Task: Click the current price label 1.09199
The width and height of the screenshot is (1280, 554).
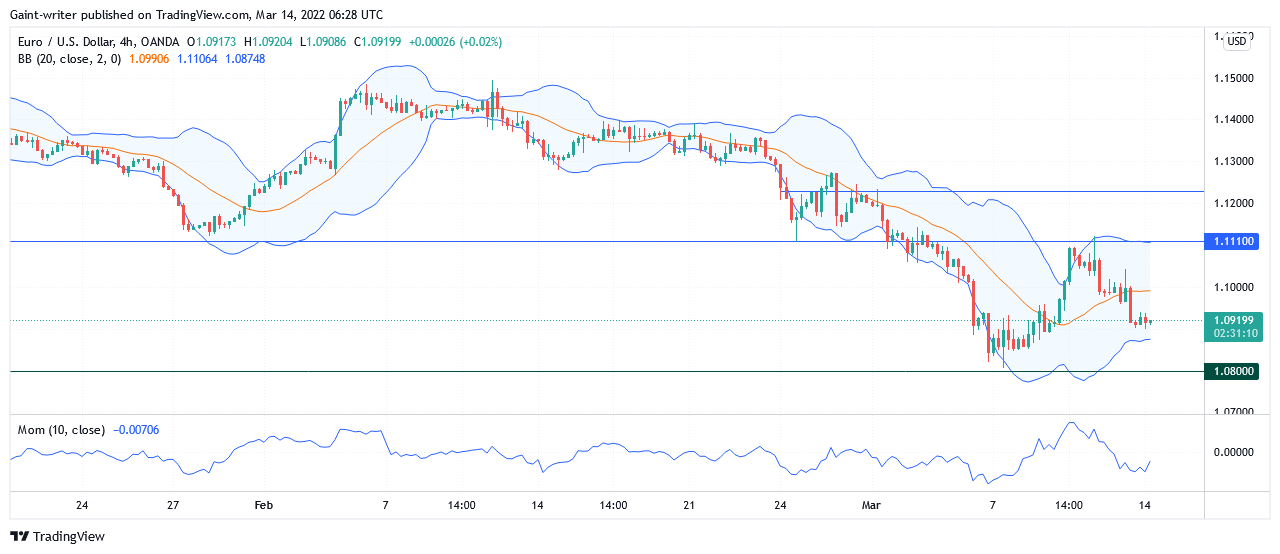Action: [1236, 320]
